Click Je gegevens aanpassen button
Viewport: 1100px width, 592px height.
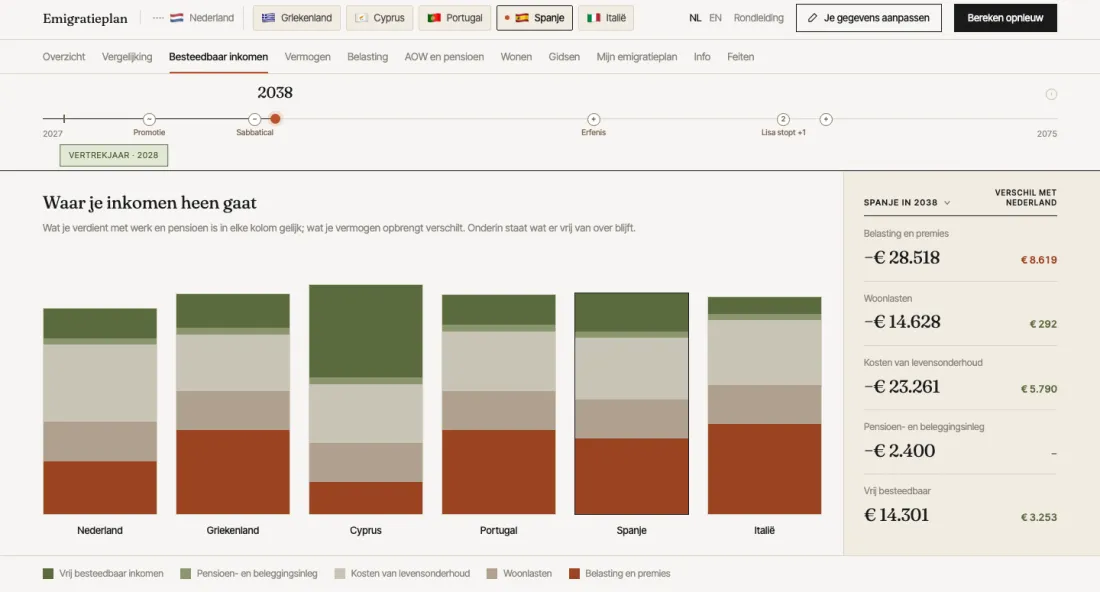tap(868, 18)
